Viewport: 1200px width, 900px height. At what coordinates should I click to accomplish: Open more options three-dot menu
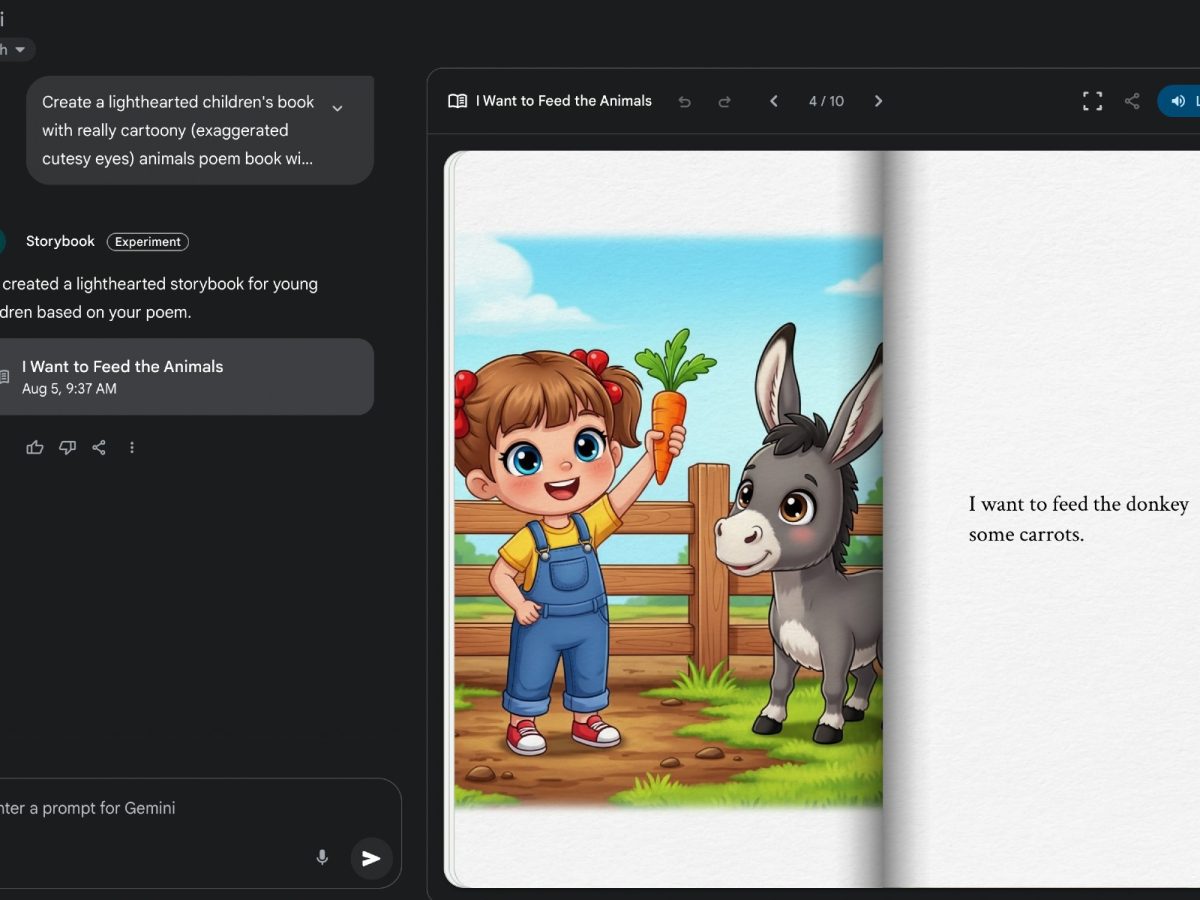[132, 448]
